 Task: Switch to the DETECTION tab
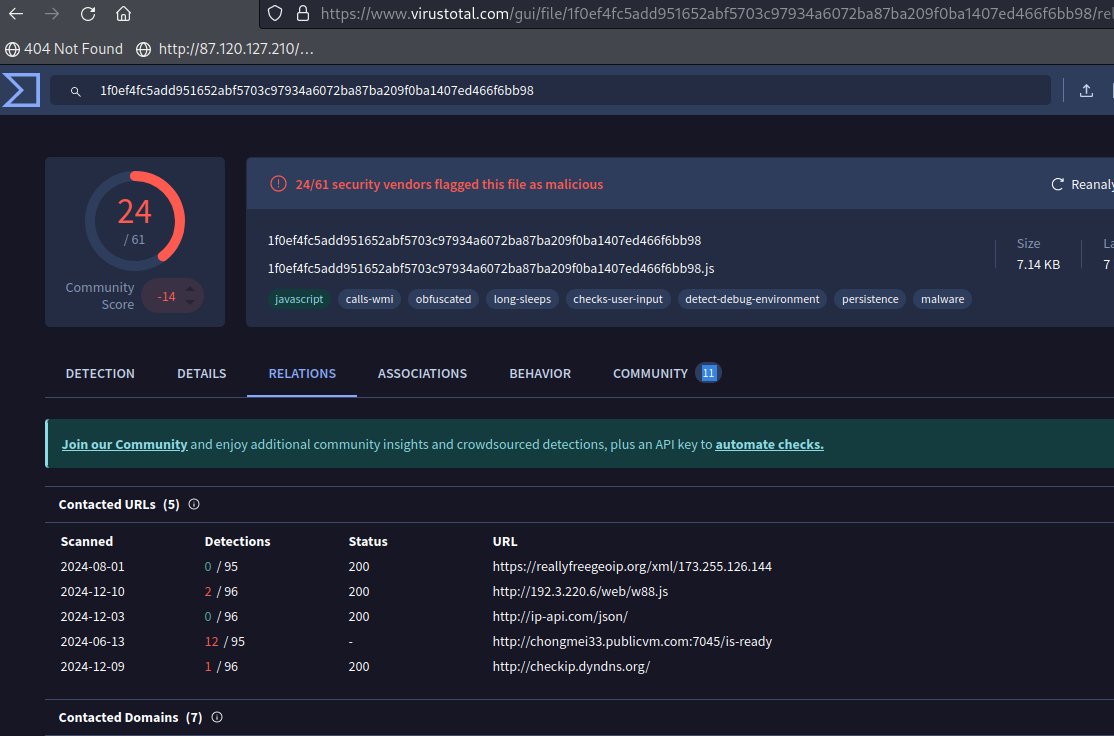pos(100,374)
